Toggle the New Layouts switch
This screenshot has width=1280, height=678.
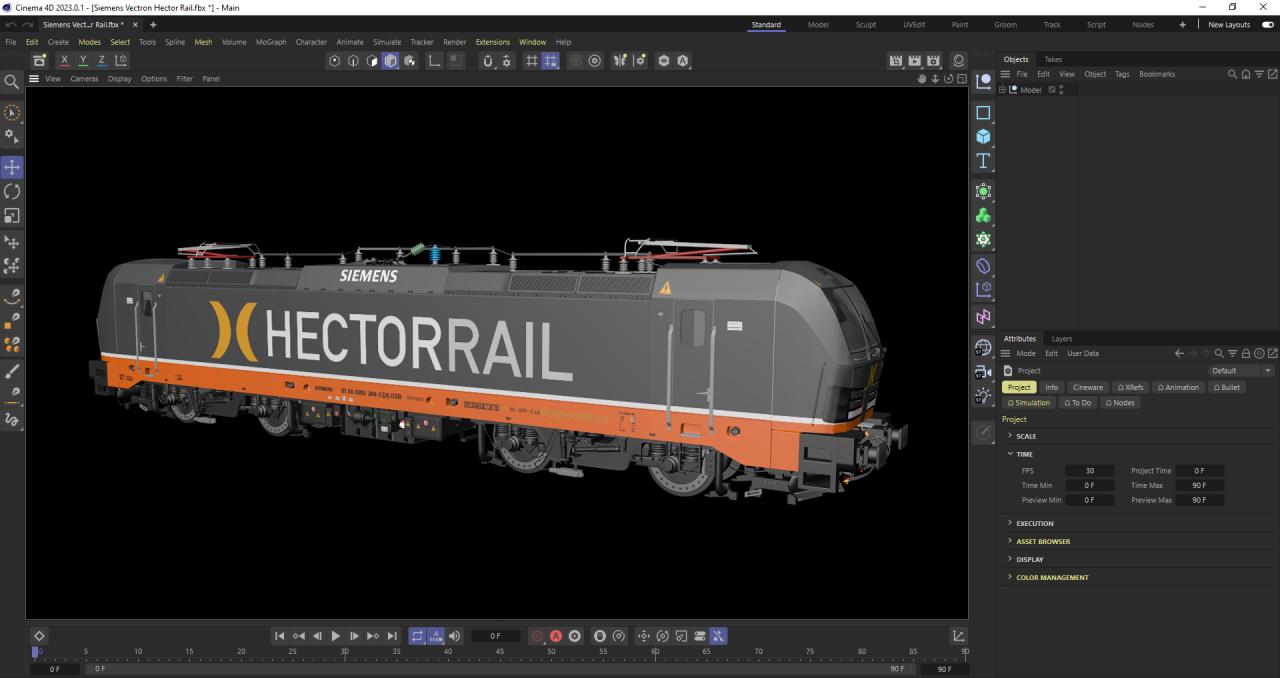1268,25
